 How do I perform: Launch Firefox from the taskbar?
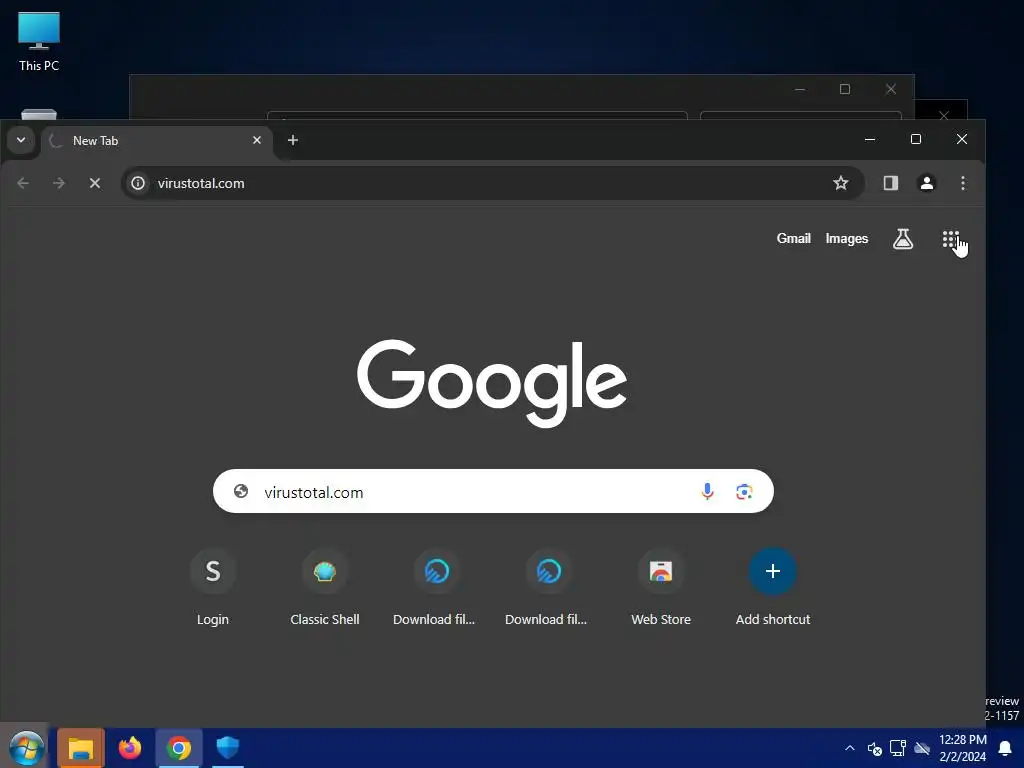129,748
